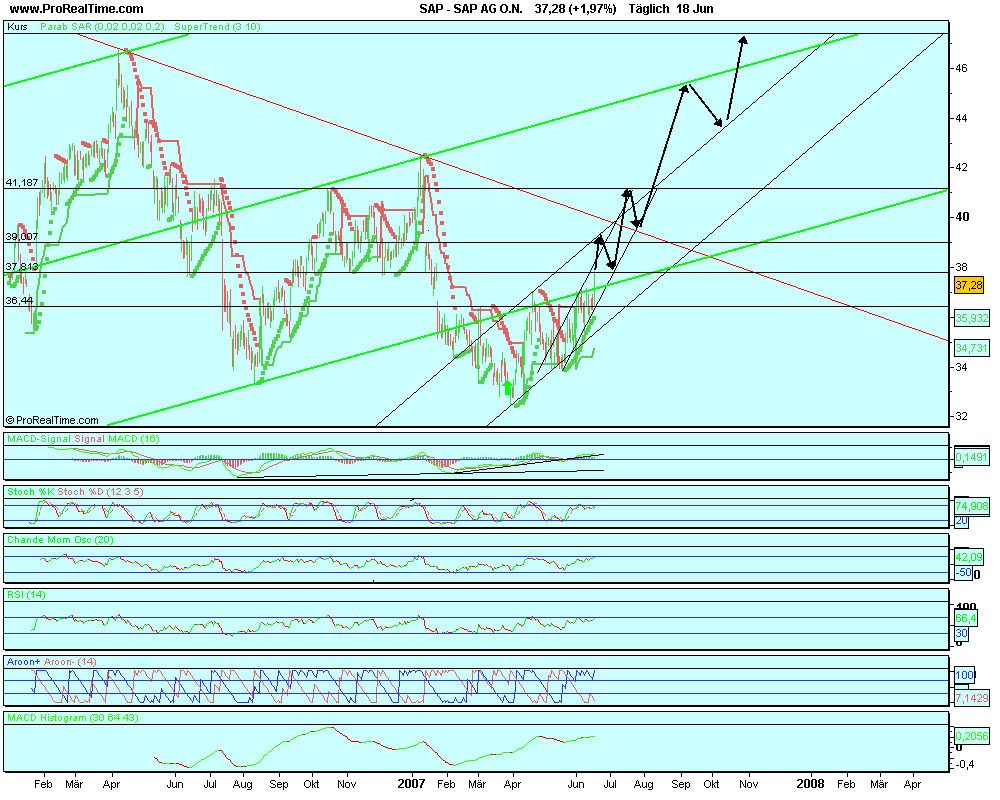The image size is (1000, 800).
Task: Click the -50 Chande level badge
Action: pos(964,573)
